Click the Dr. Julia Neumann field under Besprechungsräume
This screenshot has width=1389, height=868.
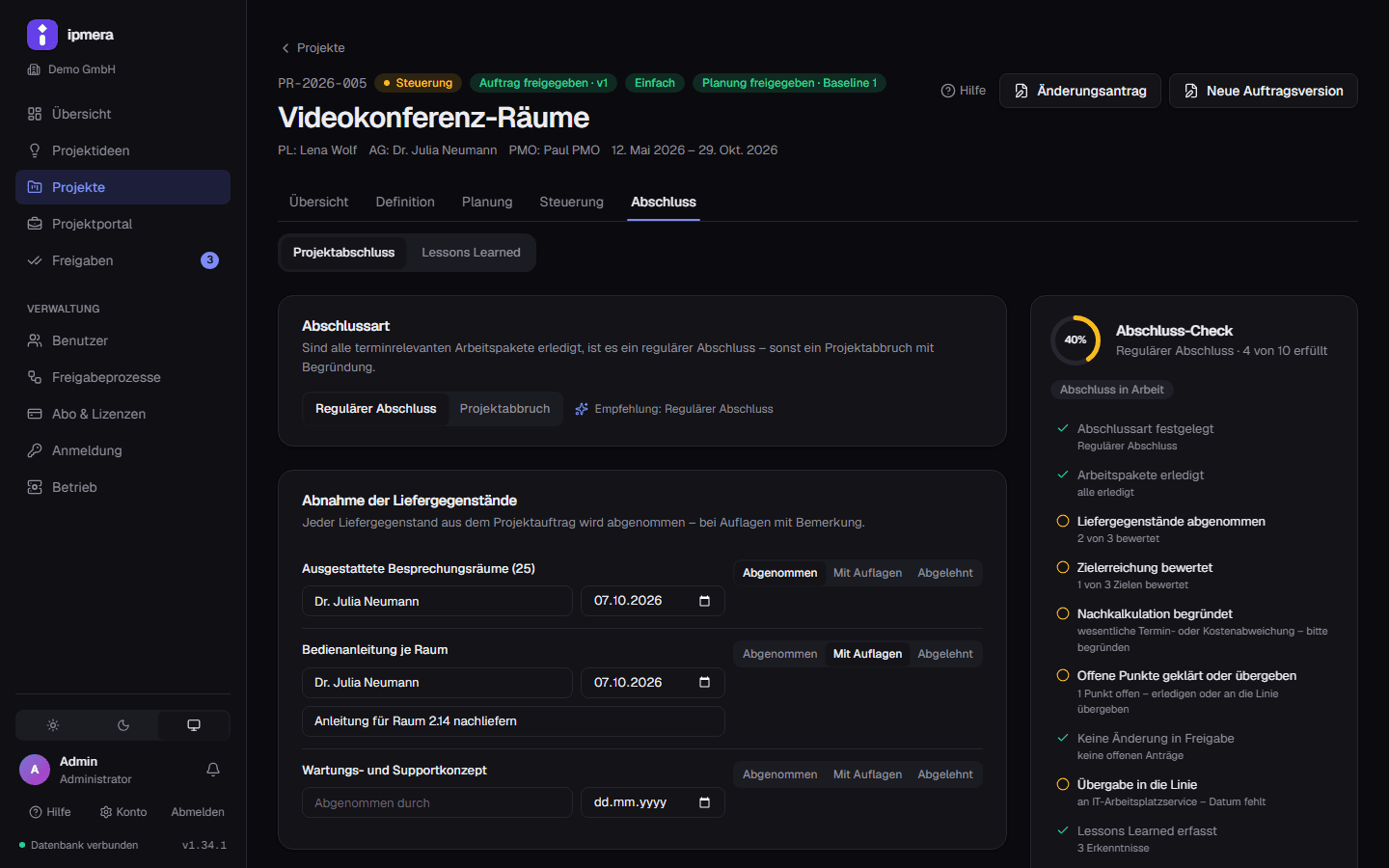pos(437,601)
